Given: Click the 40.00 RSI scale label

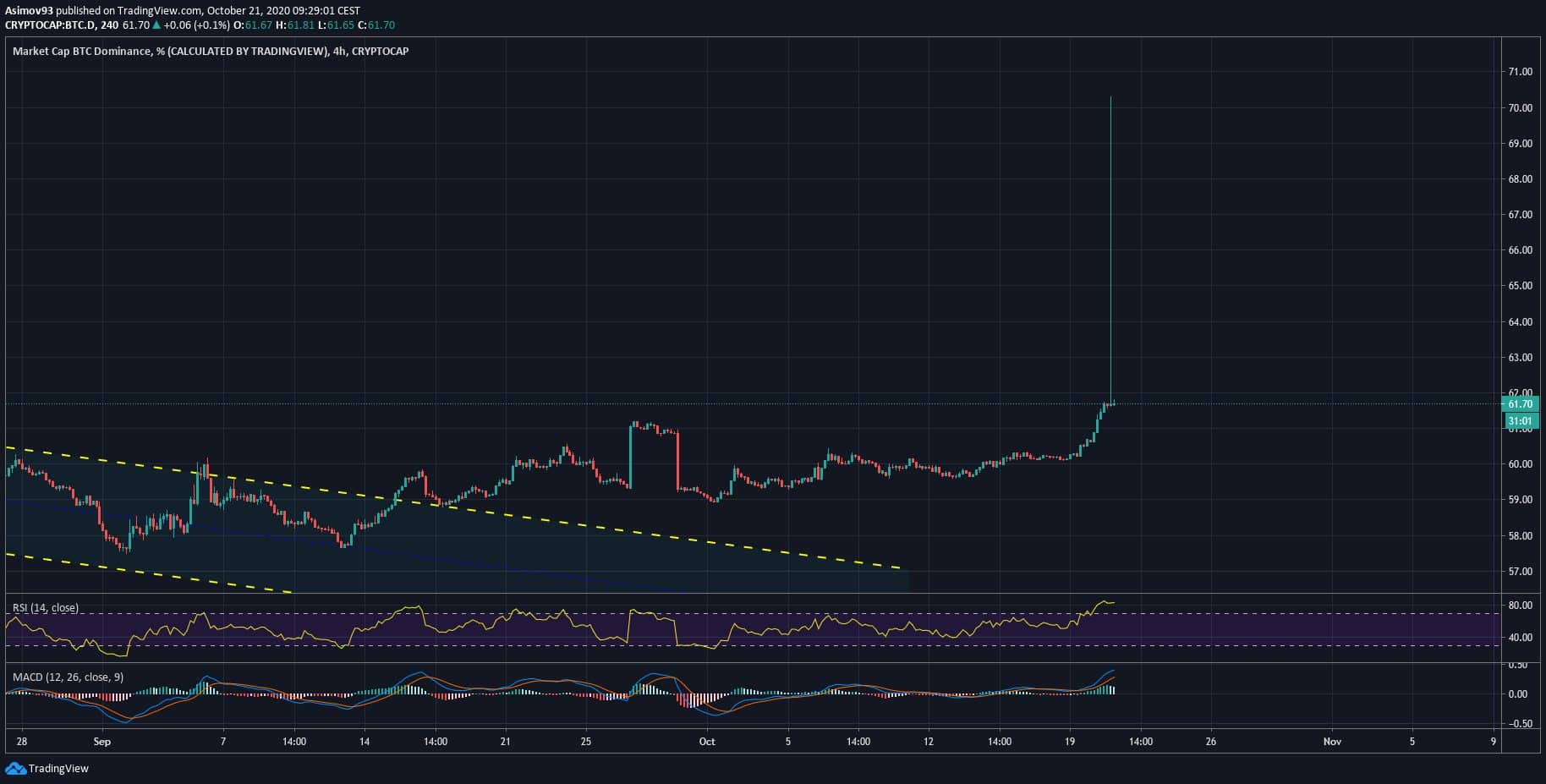Looking at the screenshot, I should [1520, 638].
